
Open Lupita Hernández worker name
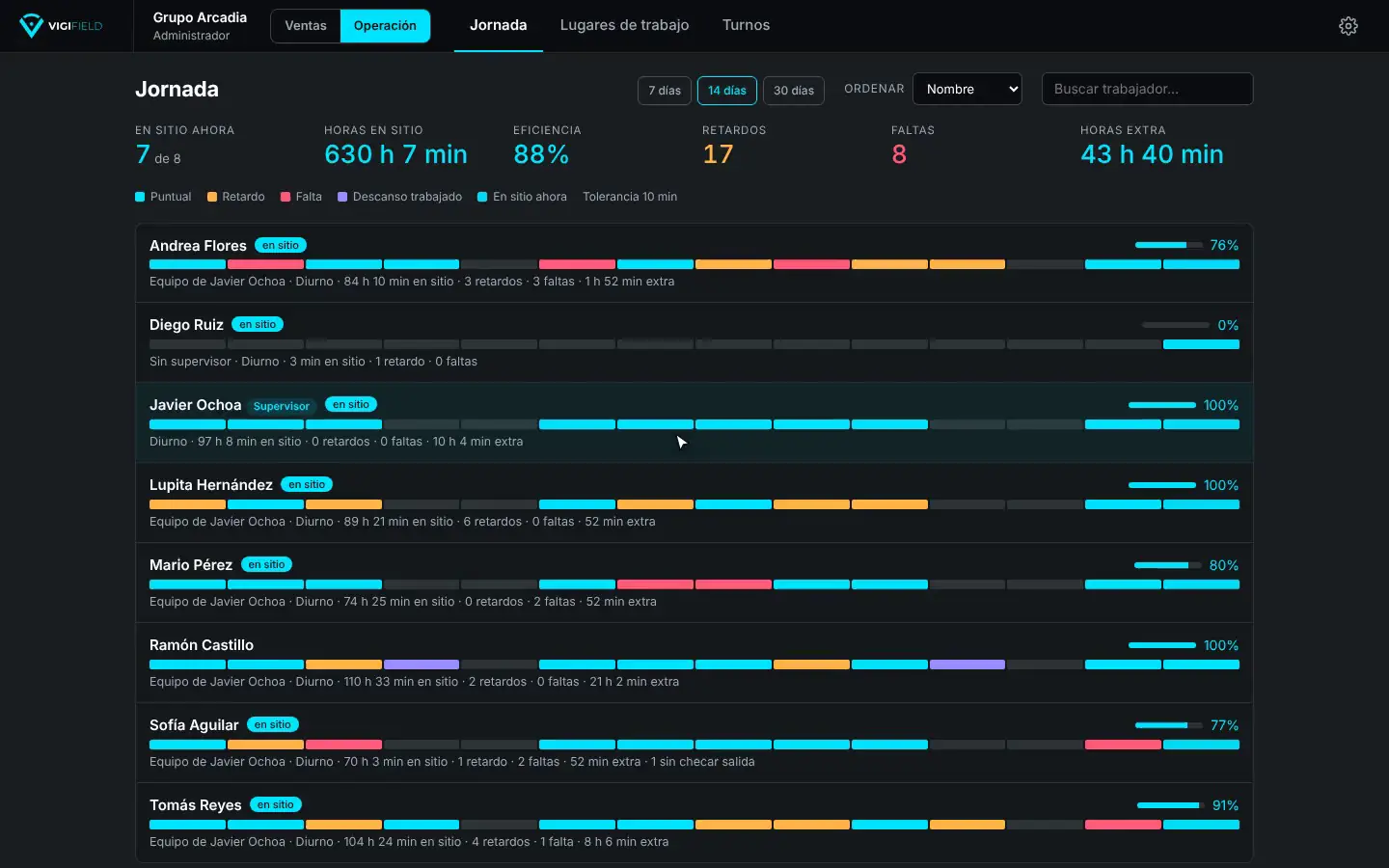pos(211,485)
